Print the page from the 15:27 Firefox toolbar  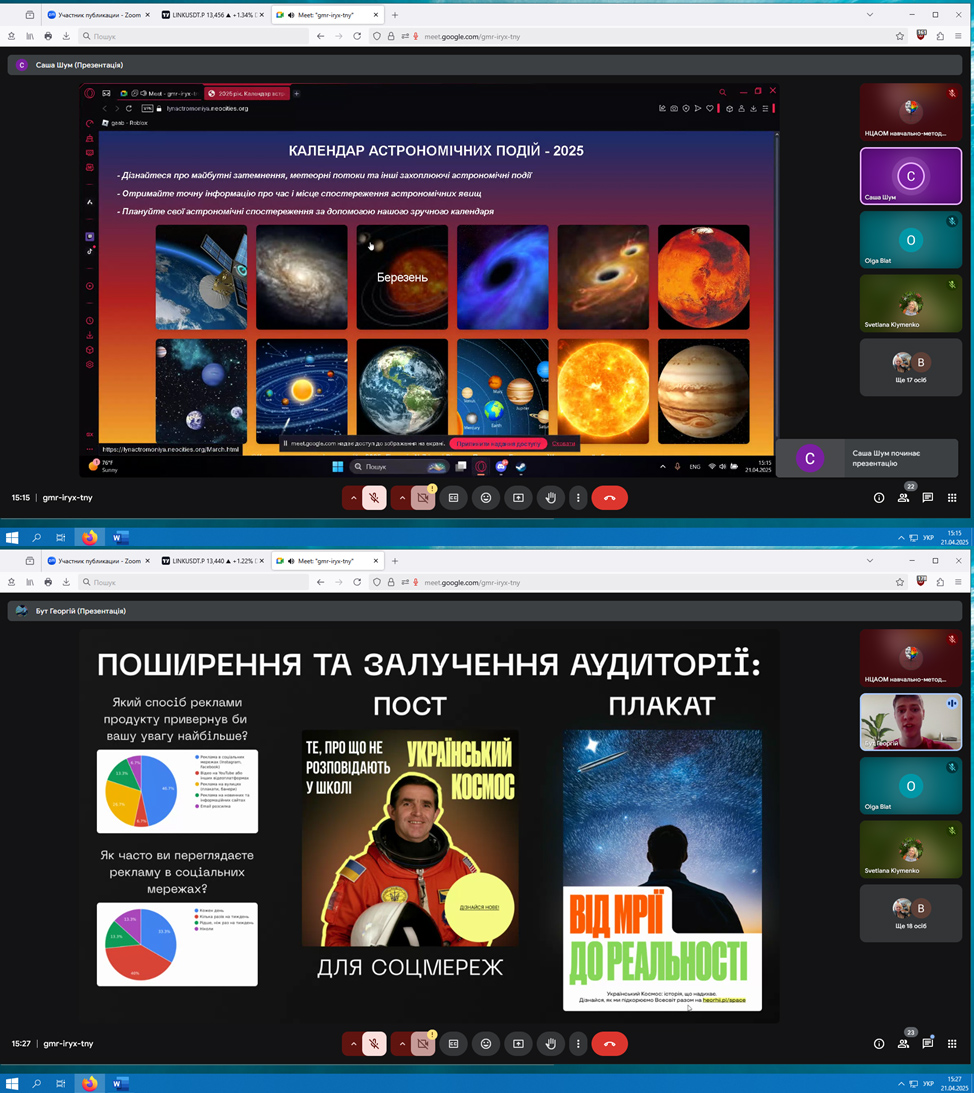[x=48, y=582]
